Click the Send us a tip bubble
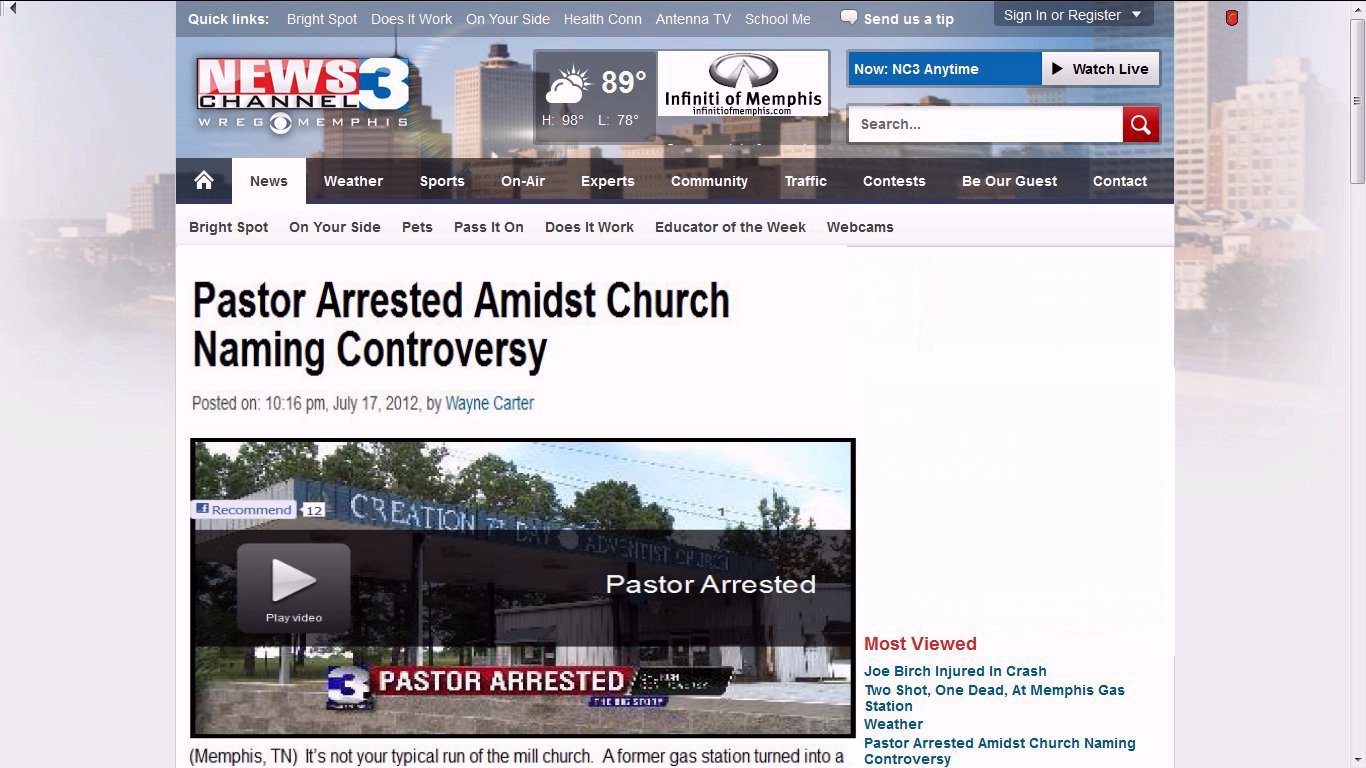Image resolution: width=1366 pixels, height=768 pixels. 898,18
